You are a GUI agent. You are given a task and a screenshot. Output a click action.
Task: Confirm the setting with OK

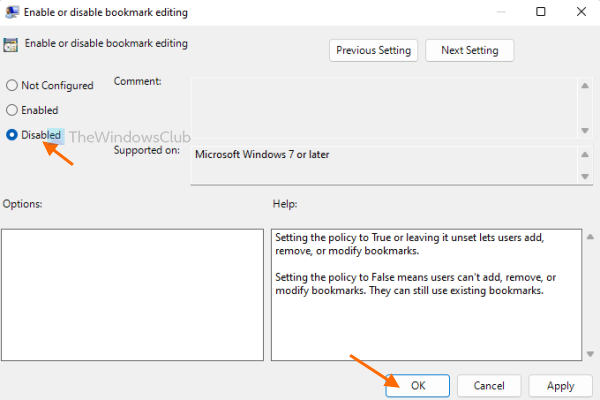(x=418, y=385)
